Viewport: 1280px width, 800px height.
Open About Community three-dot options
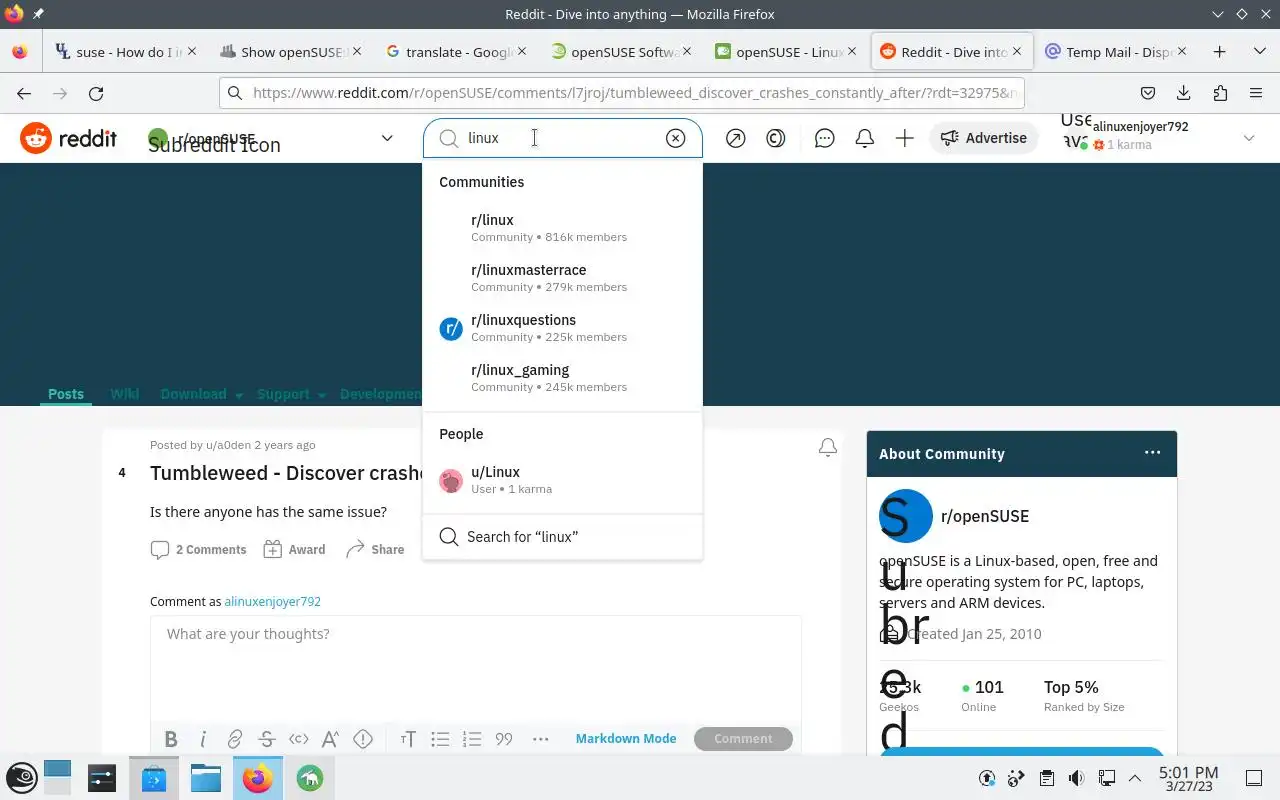coord(1153,453)
